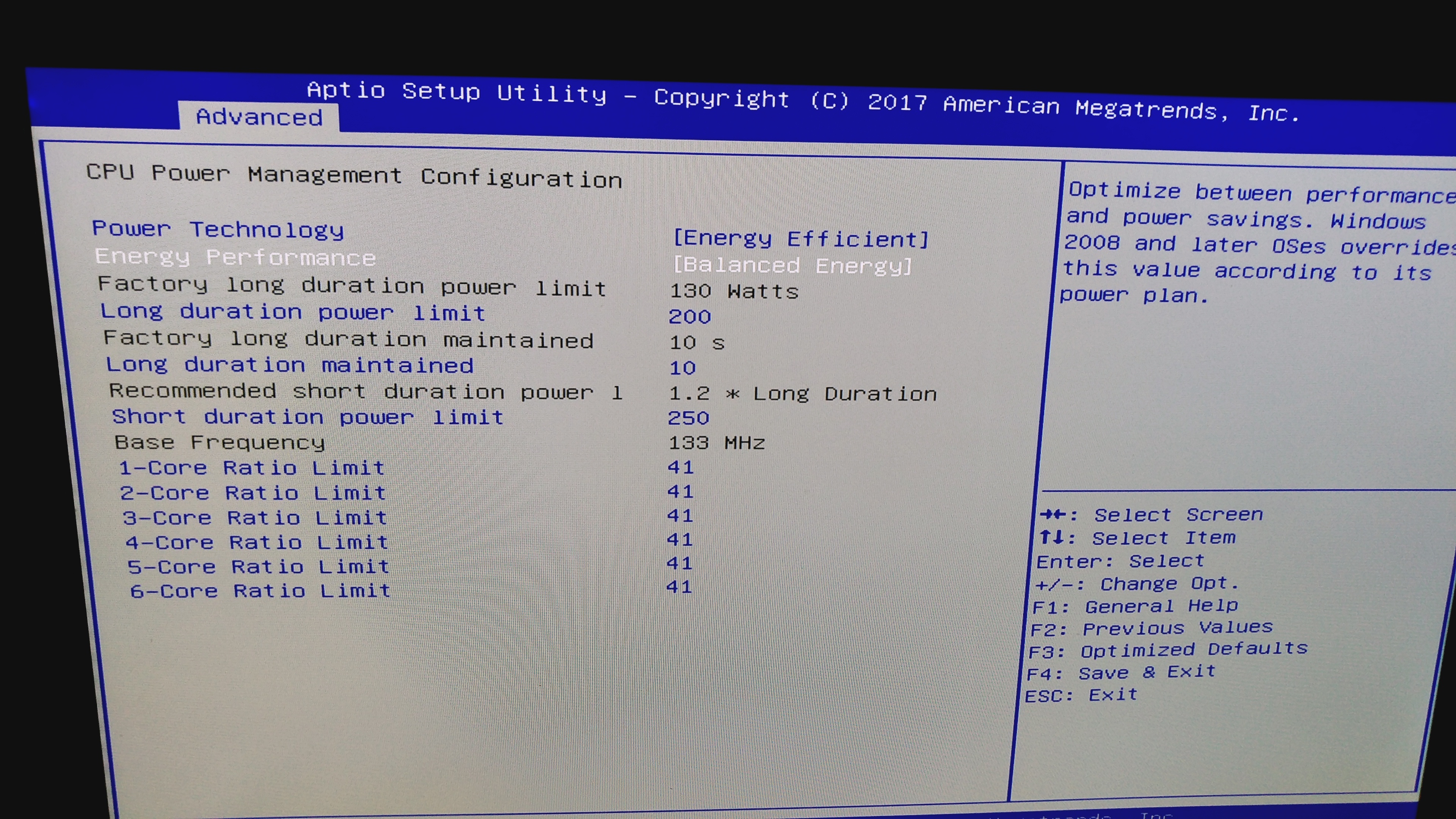The image size is (1456, 819).
Task: Select the 4-Core Ratio Limit item
Action: tap(257, 543)
